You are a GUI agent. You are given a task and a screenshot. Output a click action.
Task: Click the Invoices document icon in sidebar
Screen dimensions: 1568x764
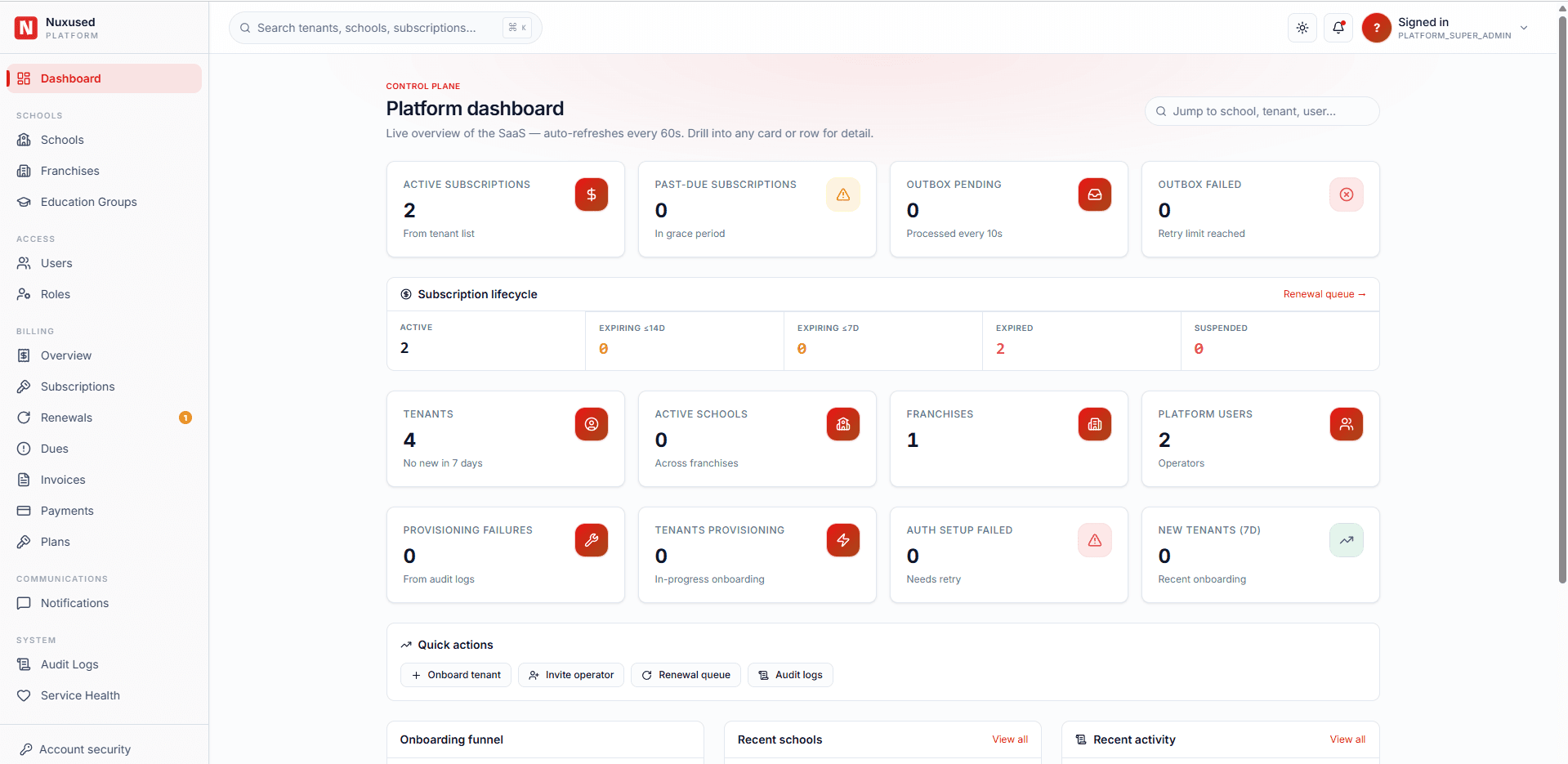pyautogui.click(x=24, y=480)
